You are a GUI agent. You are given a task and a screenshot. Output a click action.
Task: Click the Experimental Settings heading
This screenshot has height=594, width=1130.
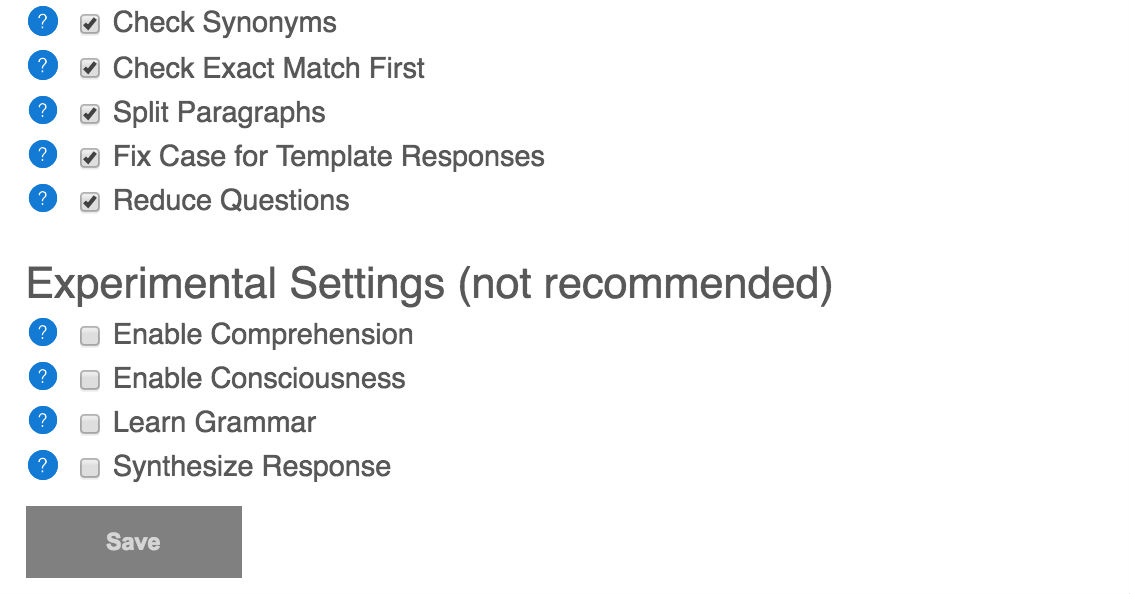coord(429,284)
